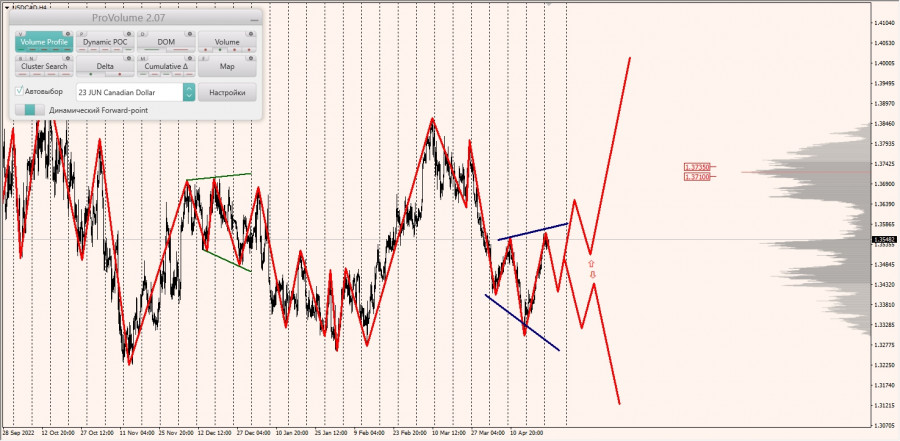The image size is (900, 441).
Task: Toggle the Cluster Search indicator
Action: [44, 66]
